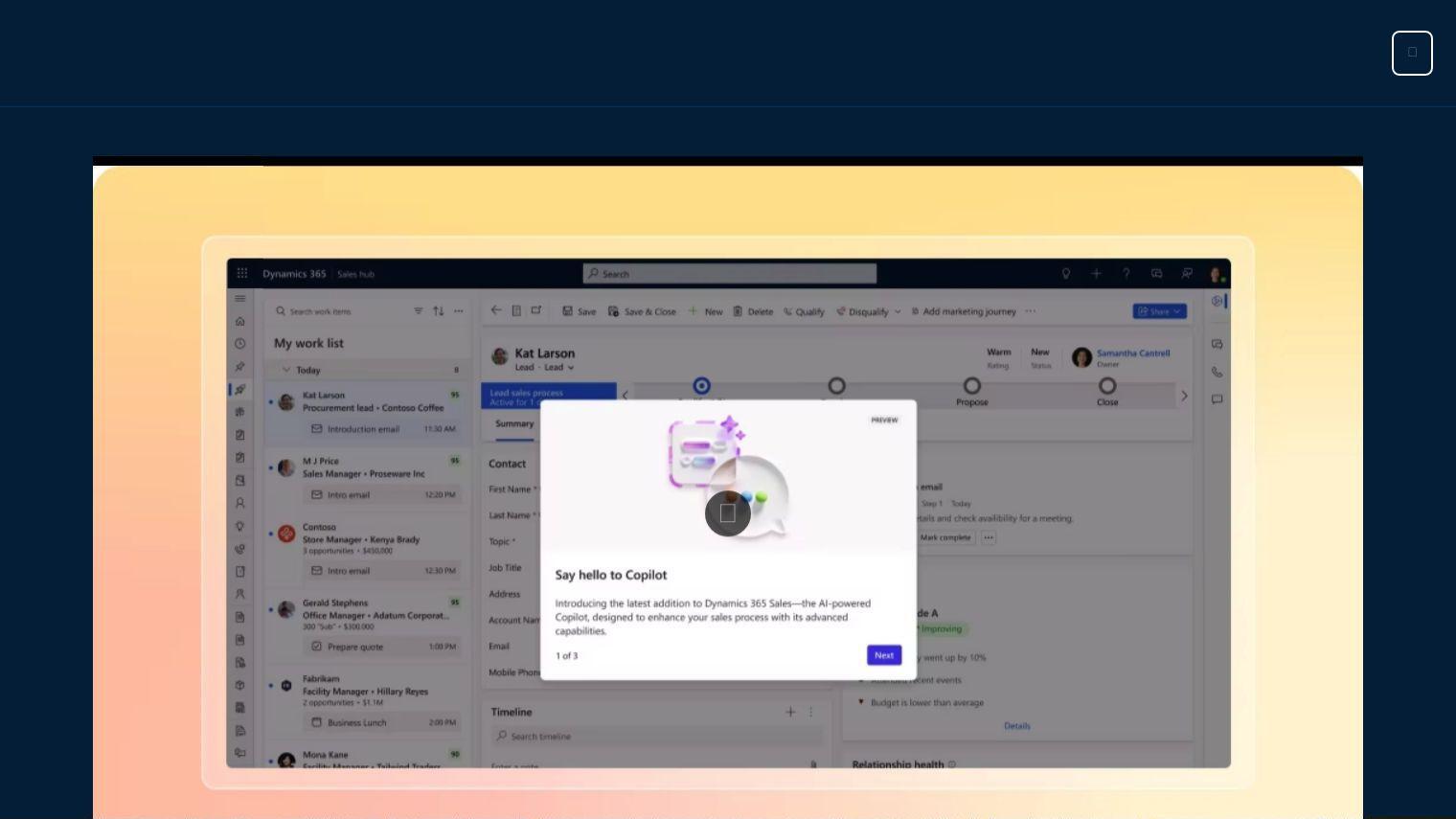Open work list more options ellipsis
1456x819 pixels.
[x=459, y=311]
